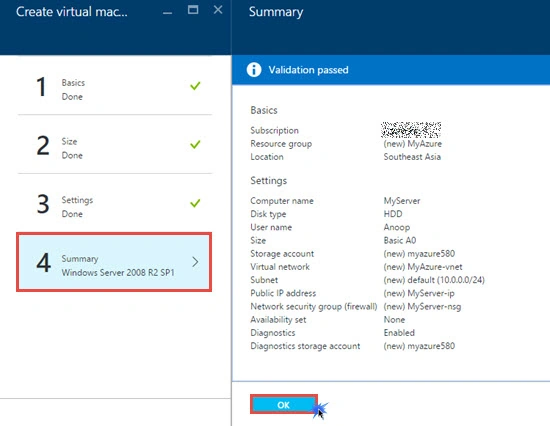Viewport: 550px width, 426px height.
Task: Click the (new) MyServer-nsg firewall value
Action: tap(422, 307)
